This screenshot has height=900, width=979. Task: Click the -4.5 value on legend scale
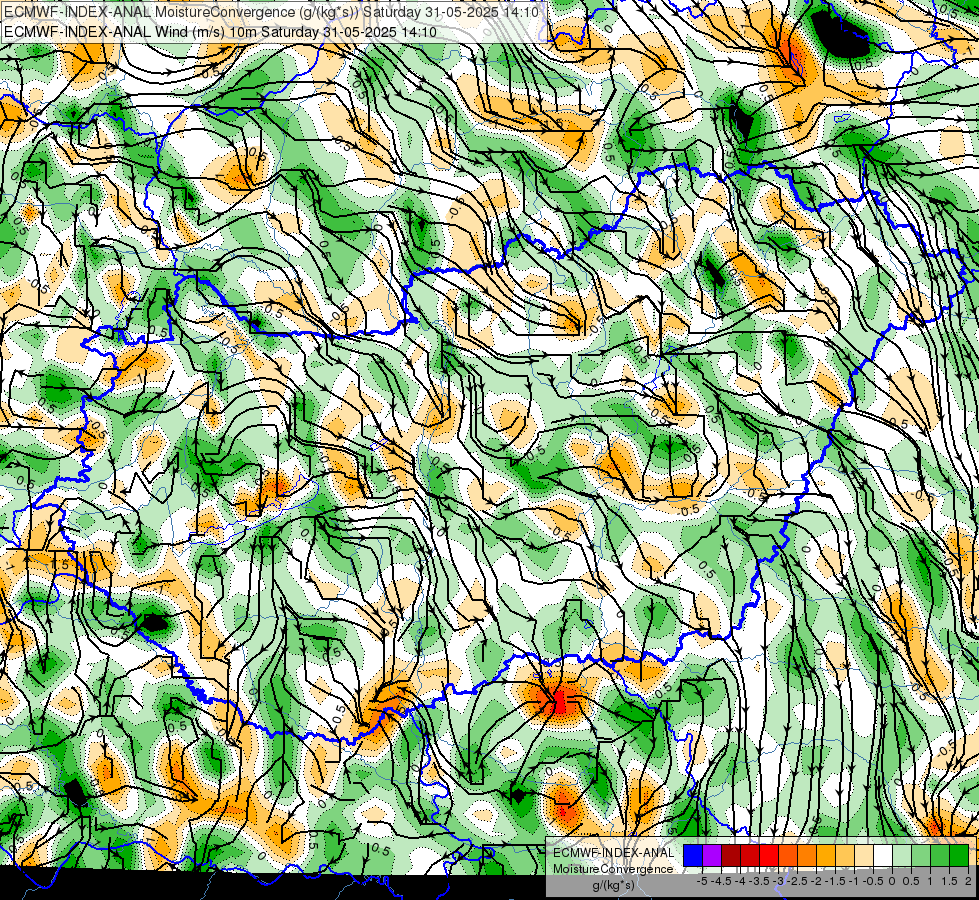click(722, 881)
